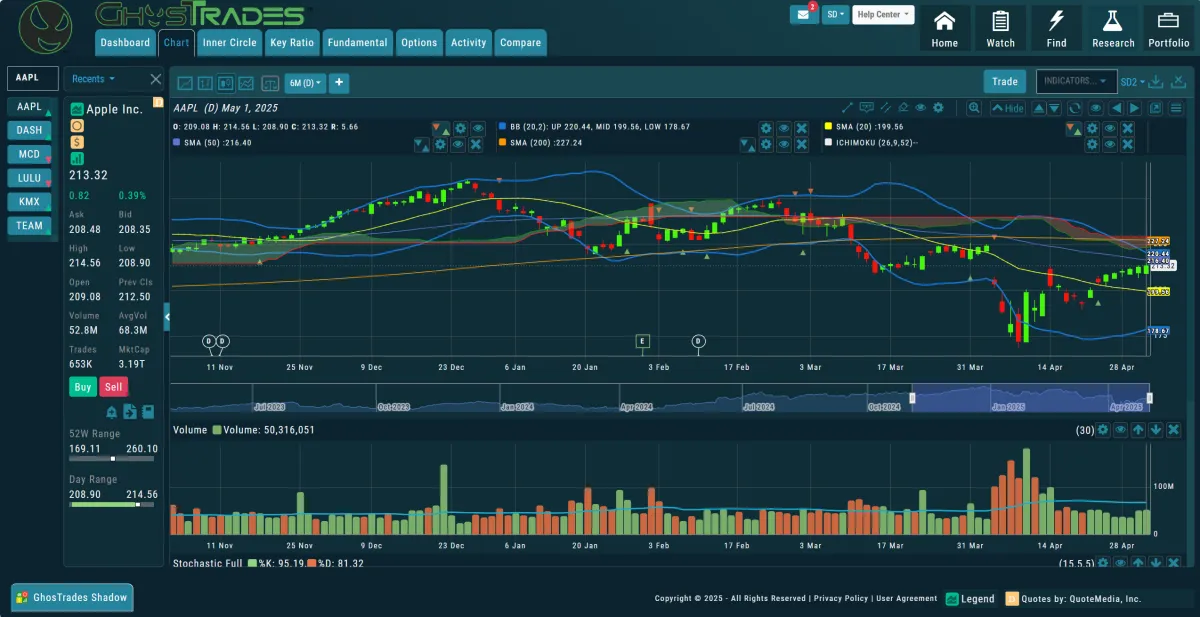Screen dimensions: 1200x617
Task: Switch to the Activity tab
Action: [468, 43]
